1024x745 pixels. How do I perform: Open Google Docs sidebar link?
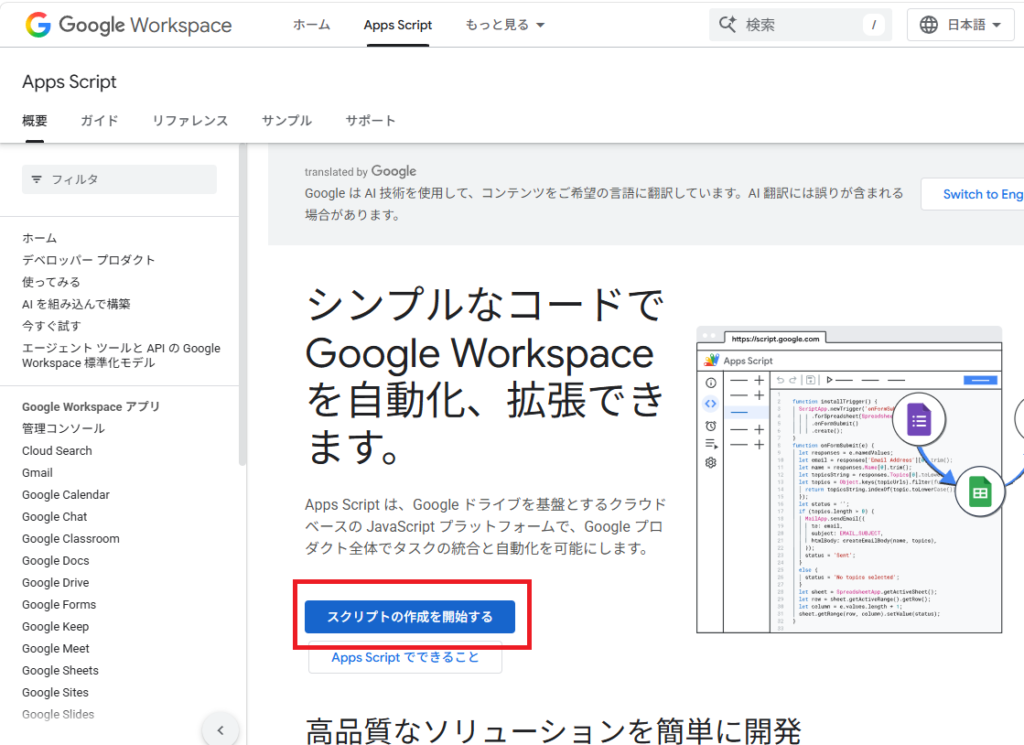[56, 560]
